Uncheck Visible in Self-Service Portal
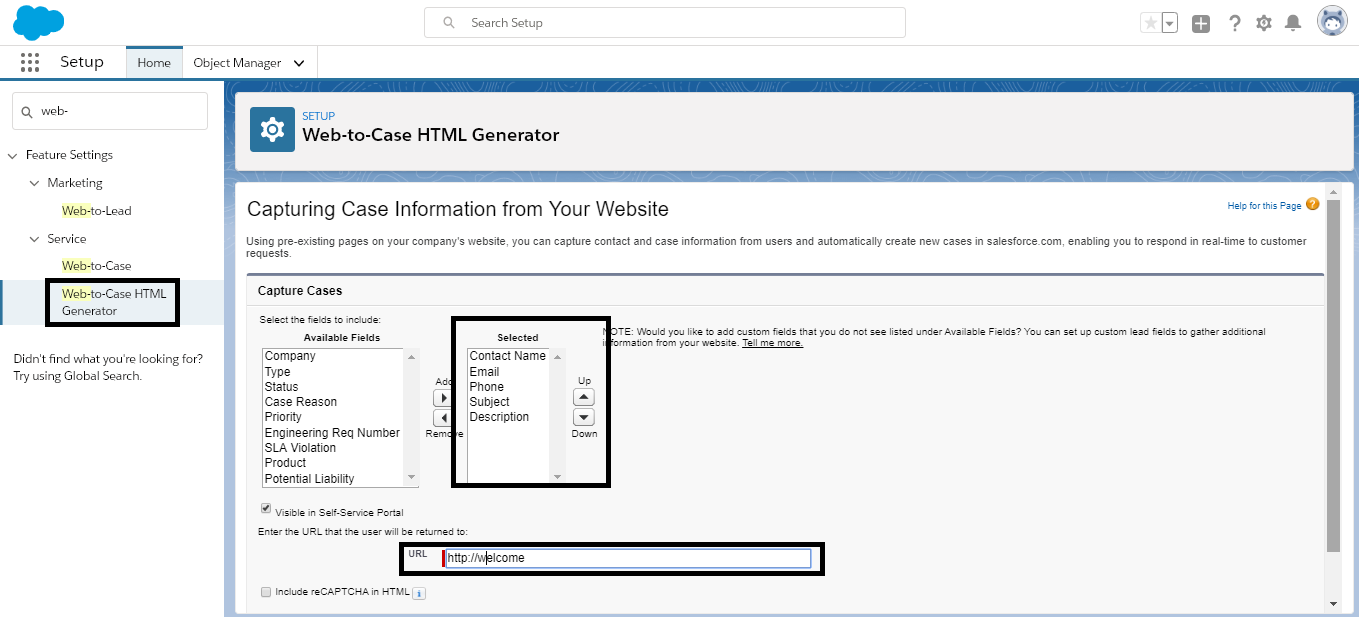Viewport: 1368px width, 622px height. pyautogui.click(x=266, y=509)
